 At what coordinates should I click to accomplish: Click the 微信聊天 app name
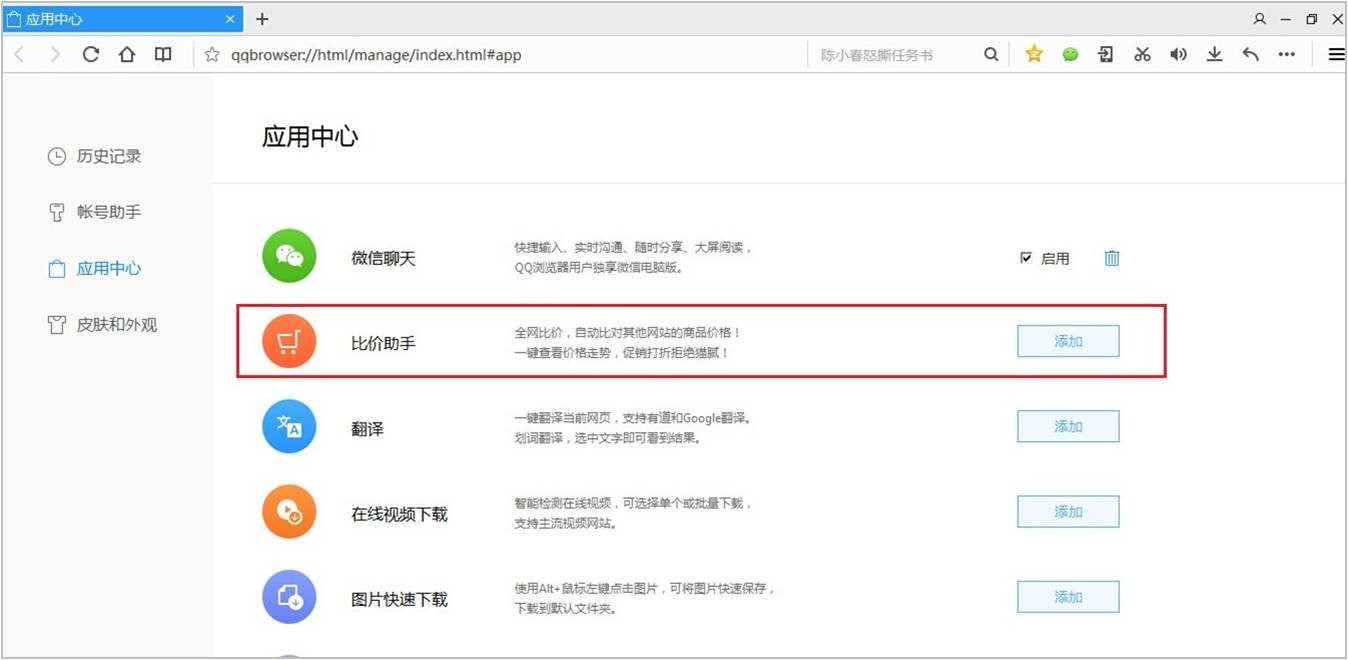pyautogui.click(x=383, y=258)
